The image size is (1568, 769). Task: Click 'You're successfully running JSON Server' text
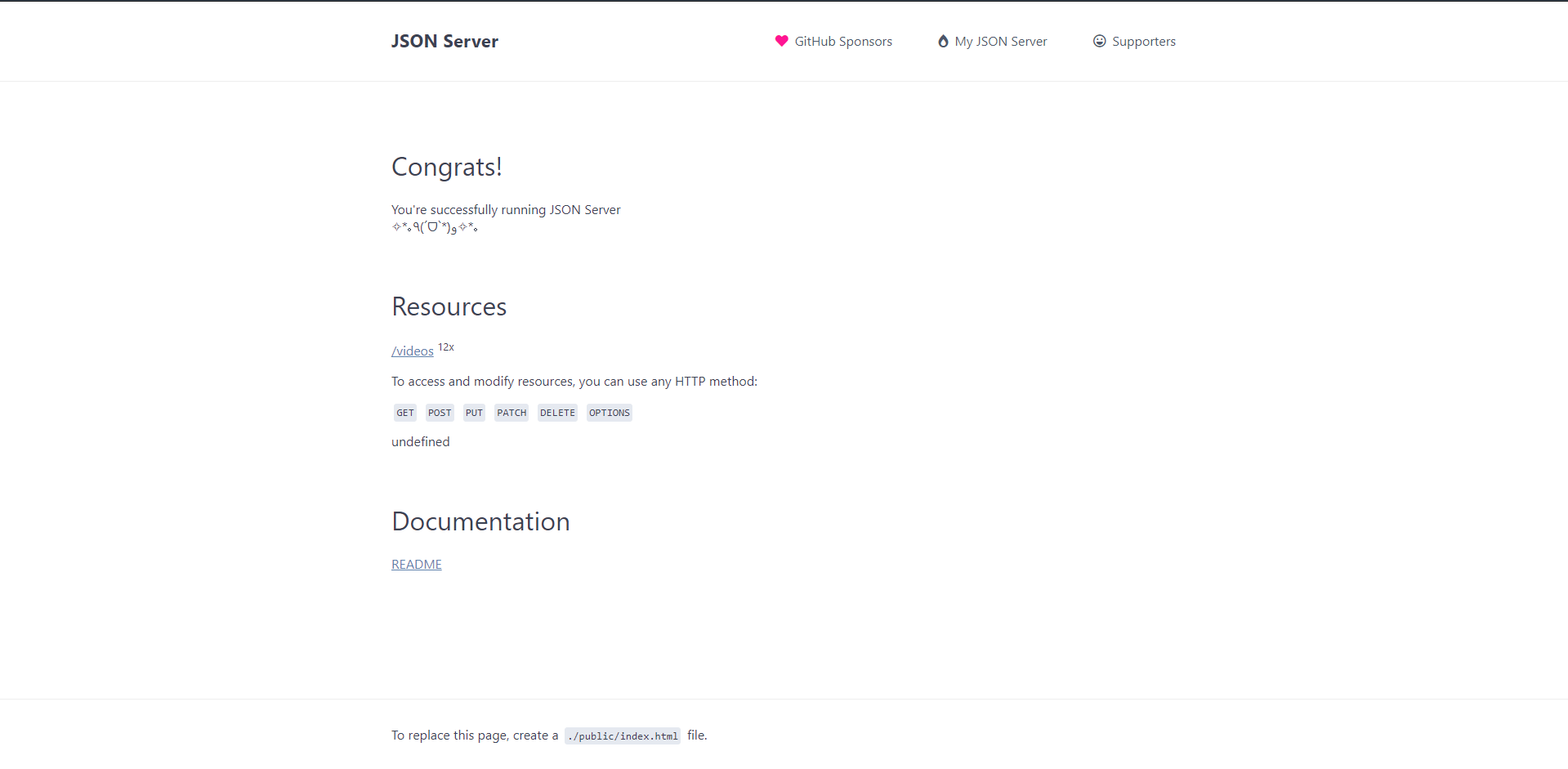pyautogui.click(x=506, y=210)
